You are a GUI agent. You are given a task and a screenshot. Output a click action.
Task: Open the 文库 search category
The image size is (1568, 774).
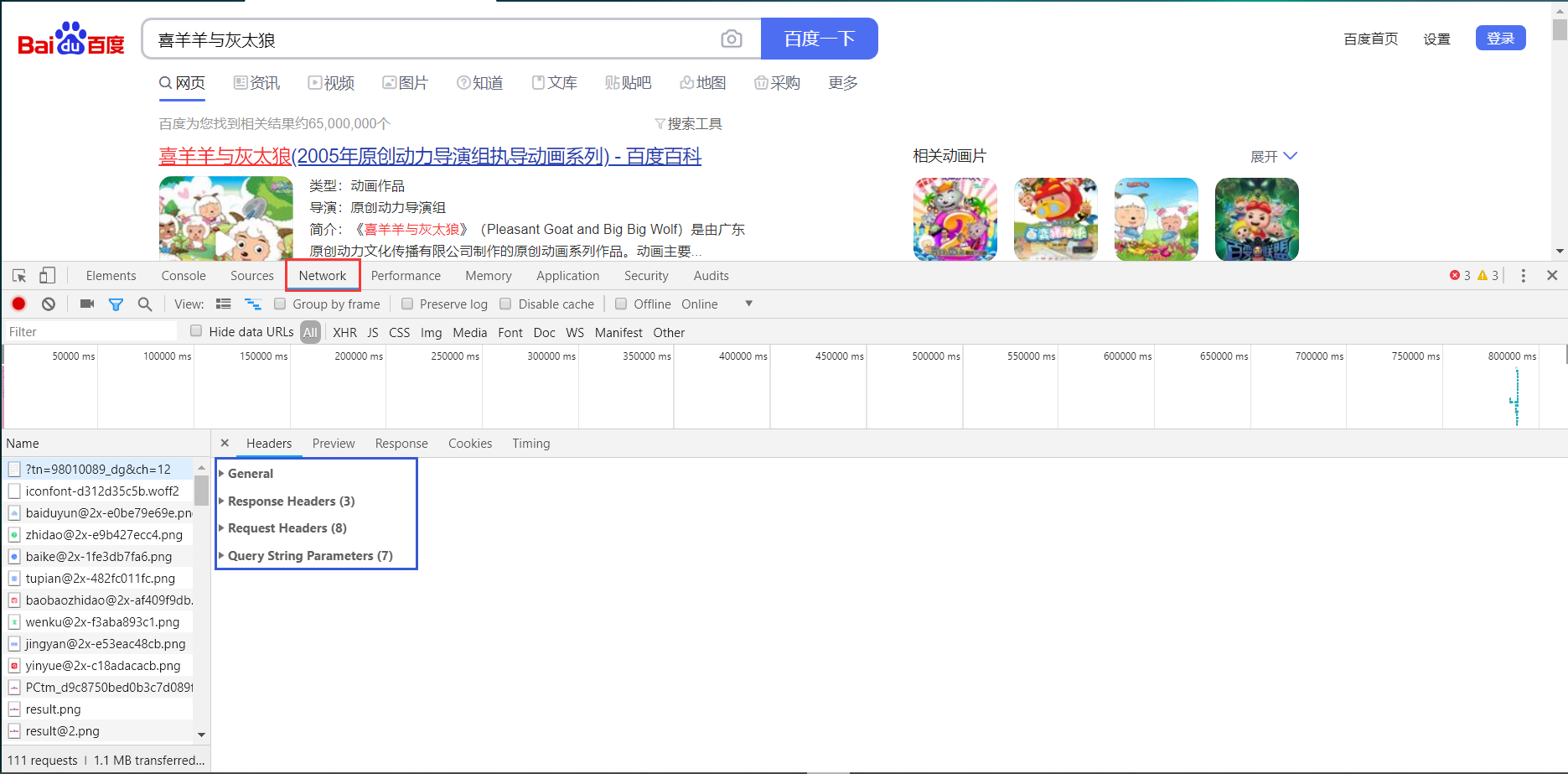555,83
